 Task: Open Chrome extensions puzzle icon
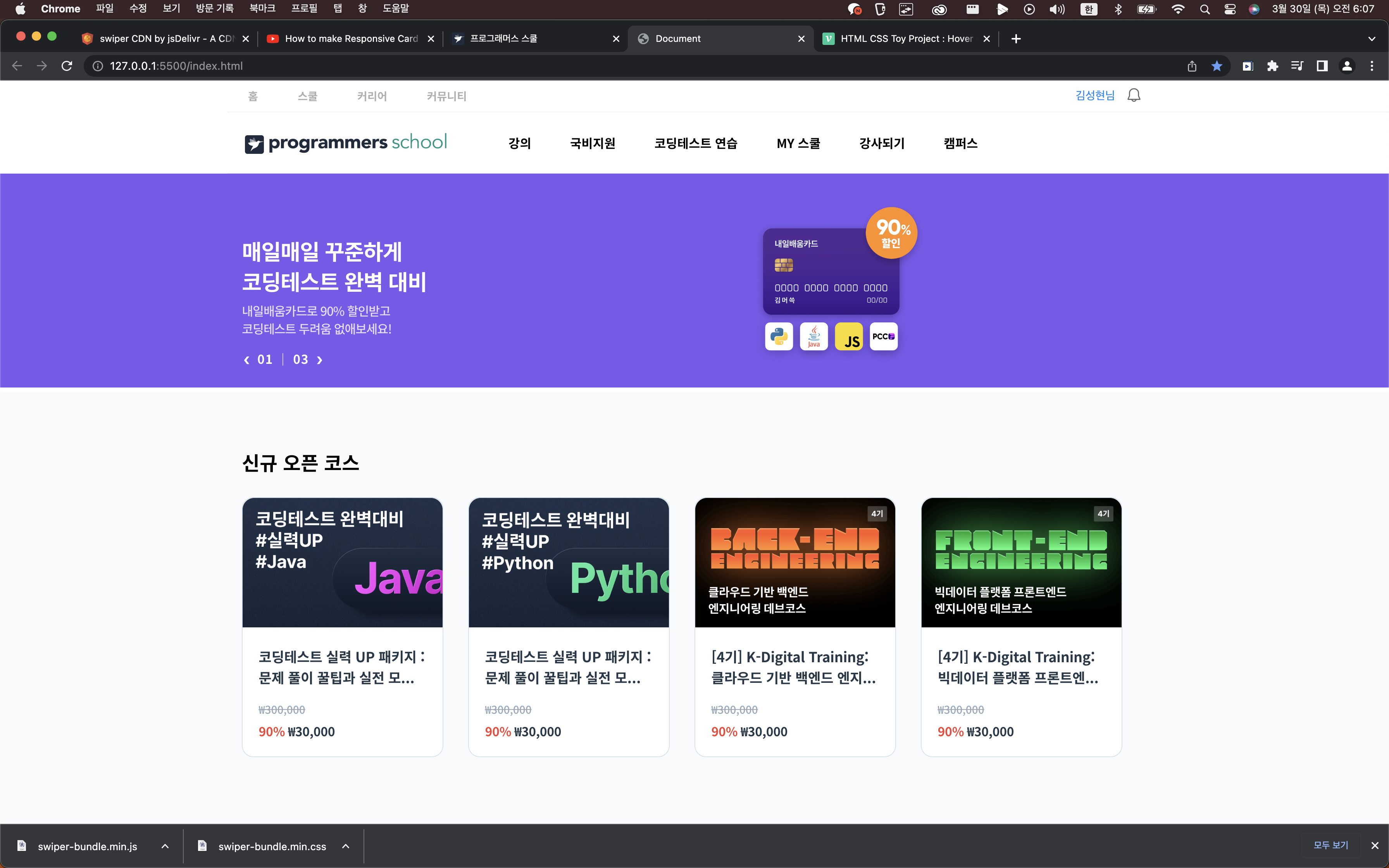click(1272, 66)
